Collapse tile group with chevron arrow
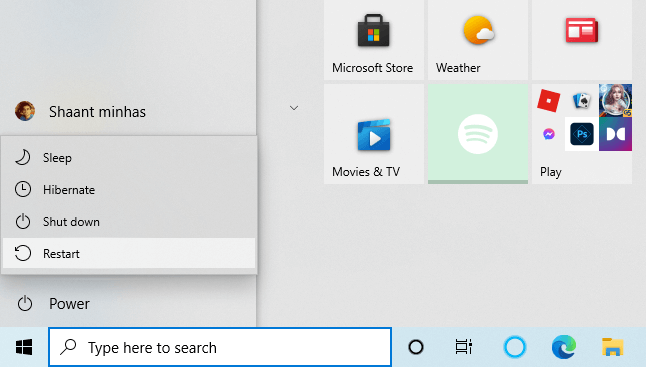The width and height of the screenshot is (646, 367). [x=294, y=108]
